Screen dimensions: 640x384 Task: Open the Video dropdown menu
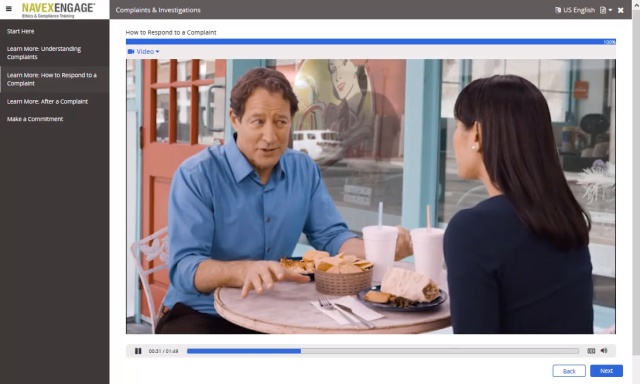(144, 51)
